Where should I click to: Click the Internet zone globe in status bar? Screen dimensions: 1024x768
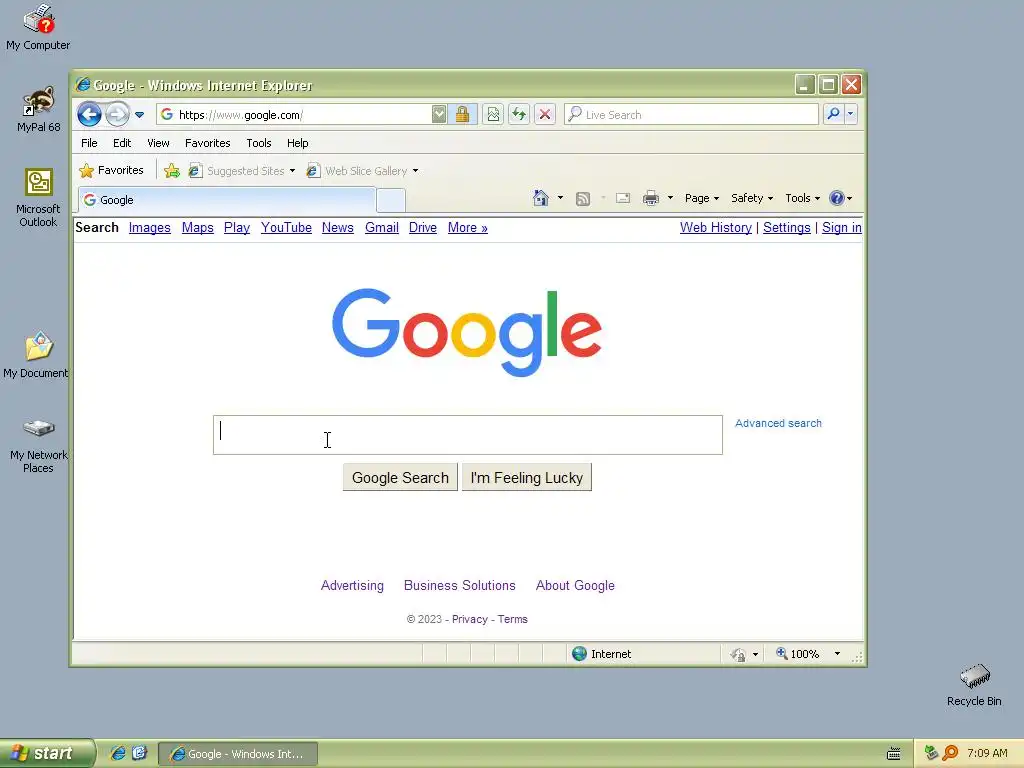point(579,654)
